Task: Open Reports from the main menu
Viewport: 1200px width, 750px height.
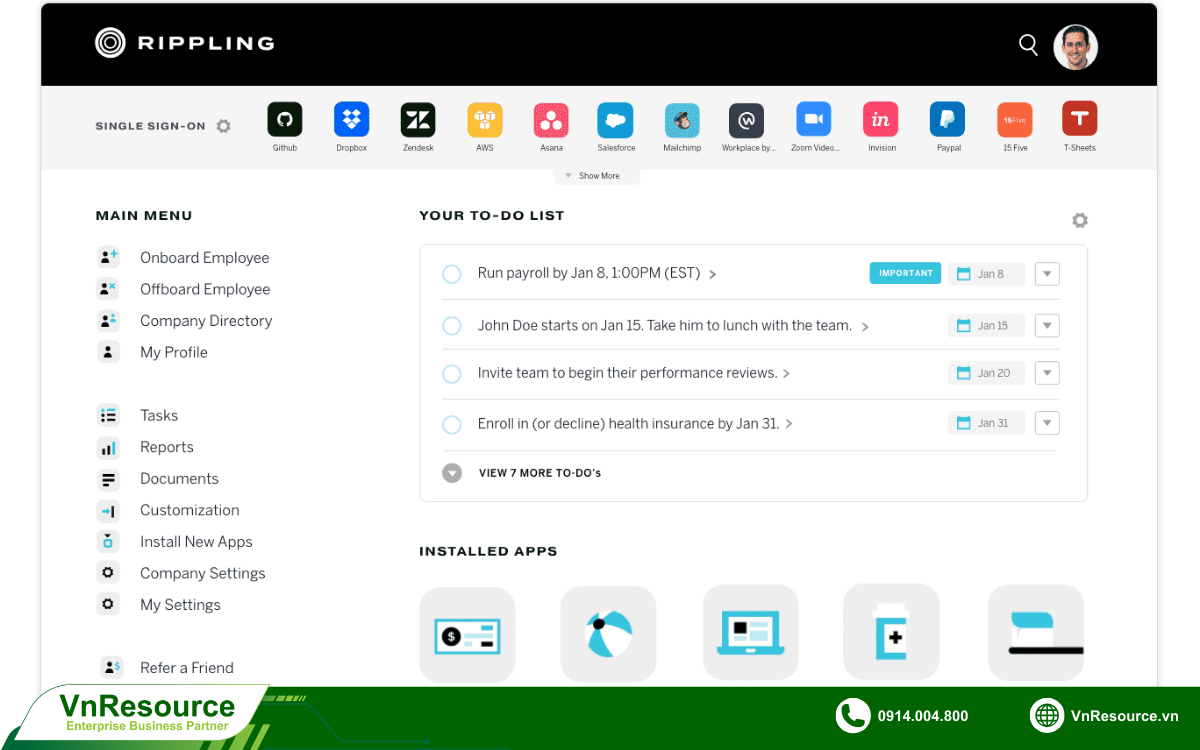Action: [x=166, y=447]
